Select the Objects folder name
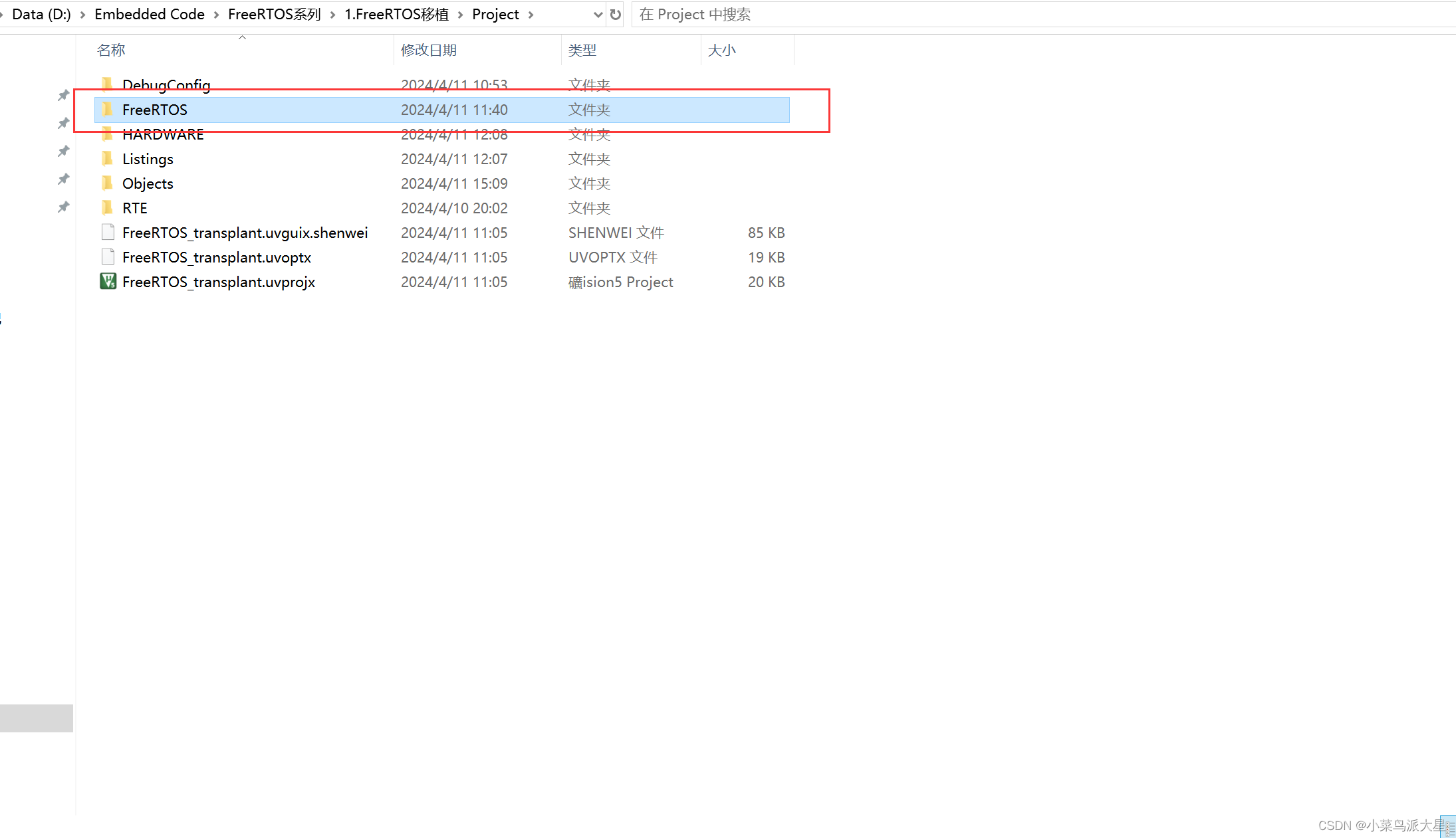Screen dimensions: 1456x838 148,183
